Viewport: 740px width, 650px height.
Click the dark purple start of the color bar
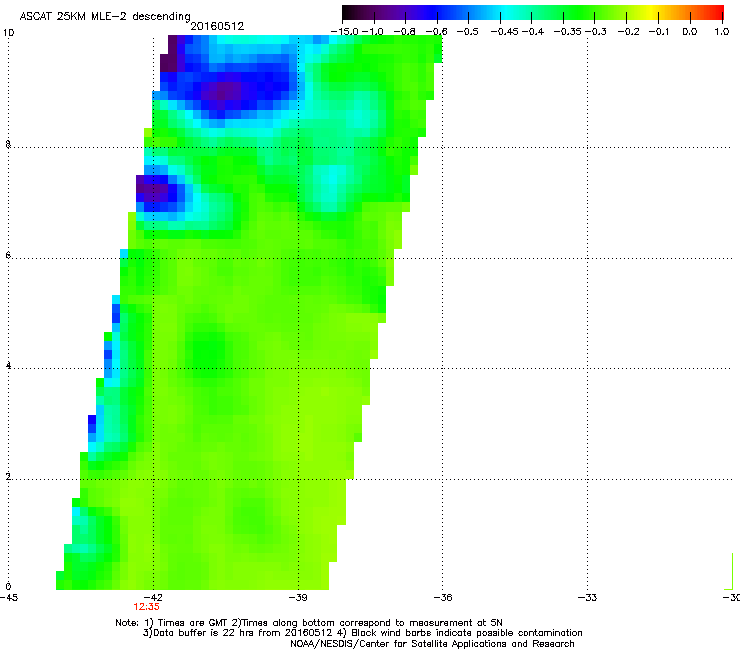click(352, 13)
